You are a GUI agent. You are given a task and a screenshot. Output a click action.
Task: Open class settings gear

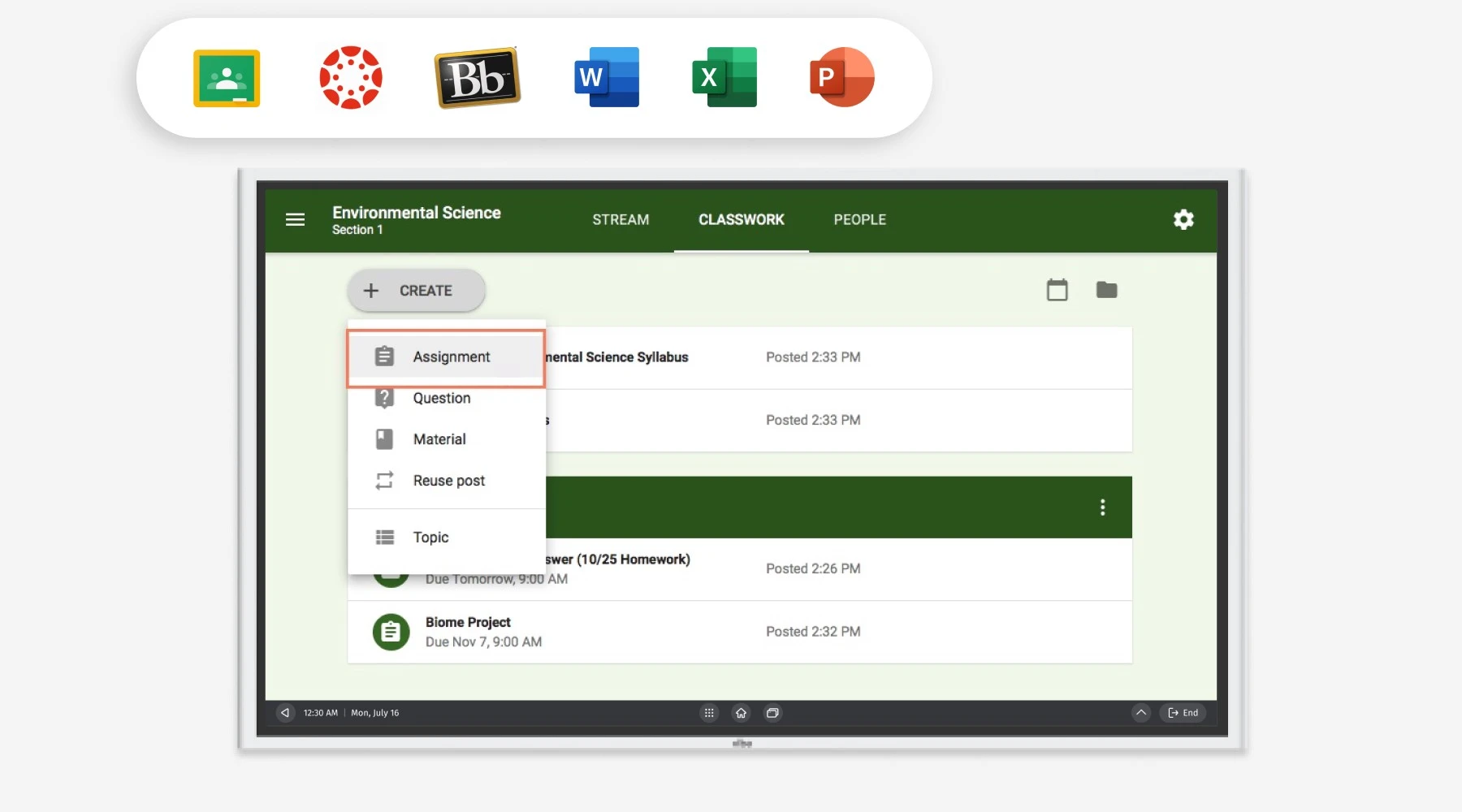click(x=1183, y=219)
